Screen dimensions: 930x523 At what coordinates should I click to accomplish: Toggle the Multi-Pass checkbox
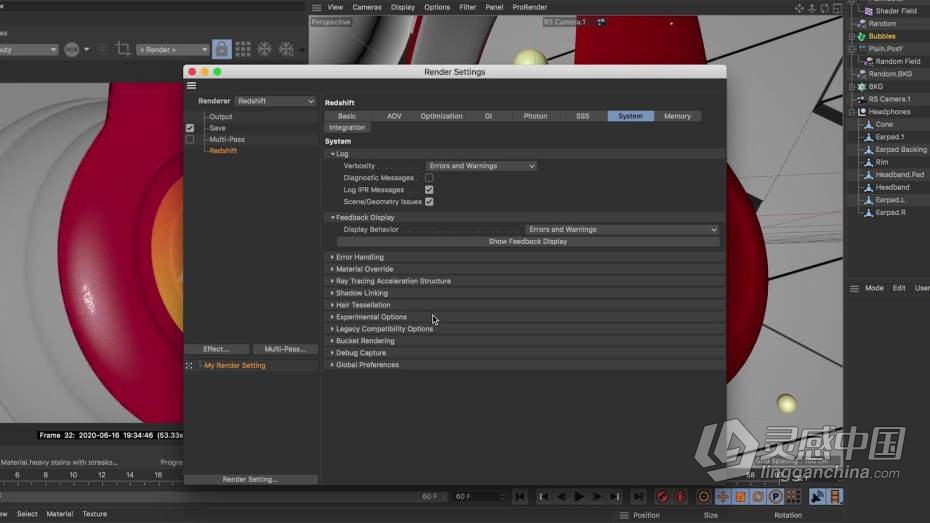coord(190,139)
